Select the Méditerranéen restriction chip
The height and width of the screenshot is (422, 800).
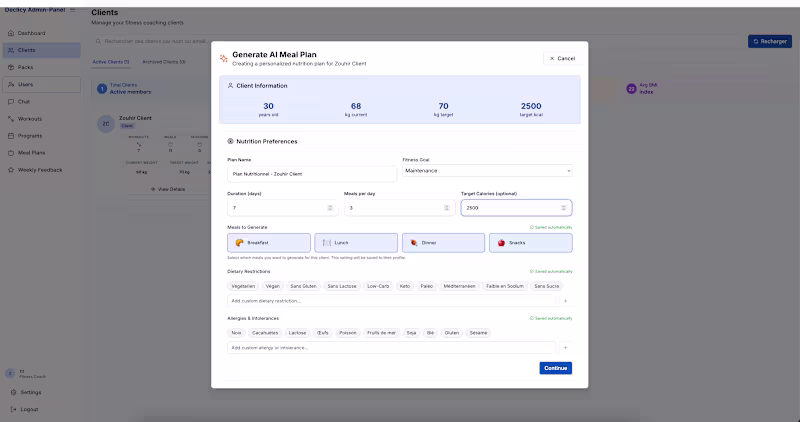pos(459,286)
